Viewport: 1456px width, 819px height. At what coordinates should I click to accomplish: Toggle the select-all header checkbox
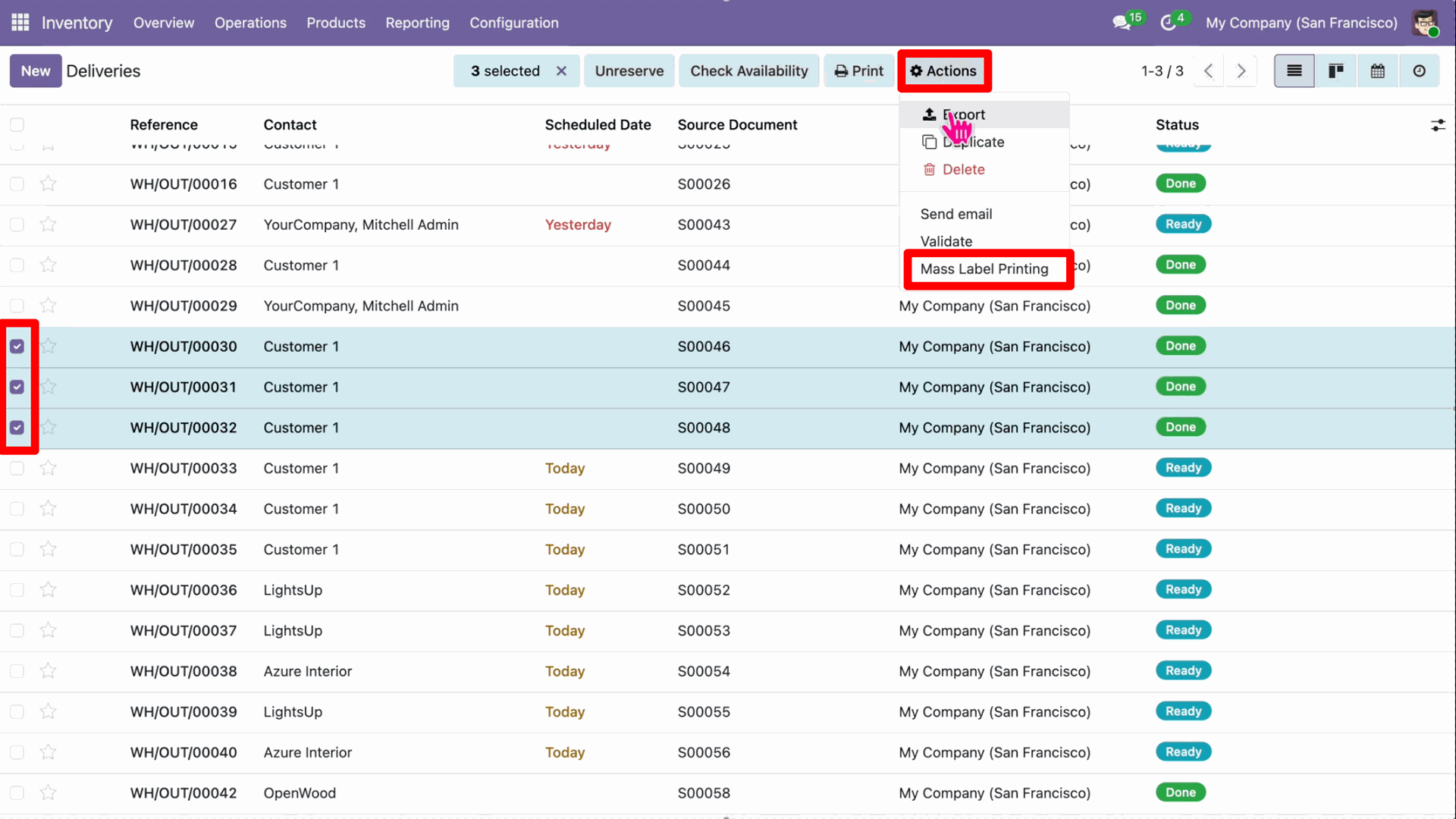(17, 125)
